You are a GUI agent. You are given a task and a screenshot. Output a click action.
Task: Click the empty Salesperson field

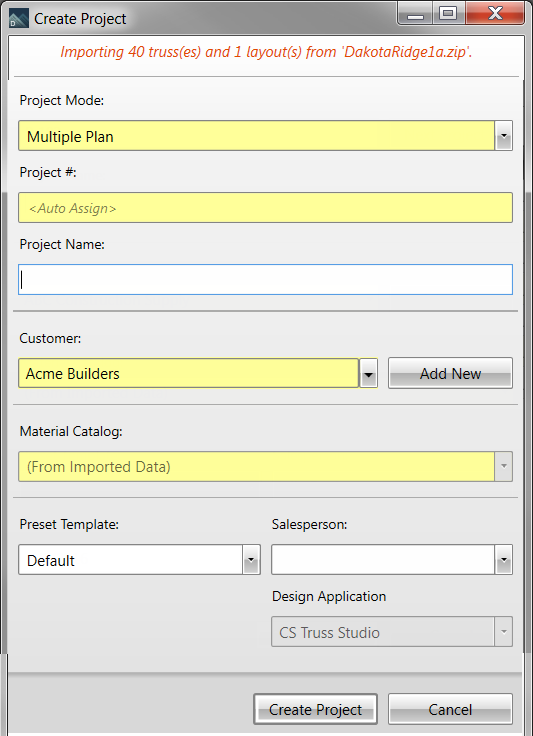(383, 560)
